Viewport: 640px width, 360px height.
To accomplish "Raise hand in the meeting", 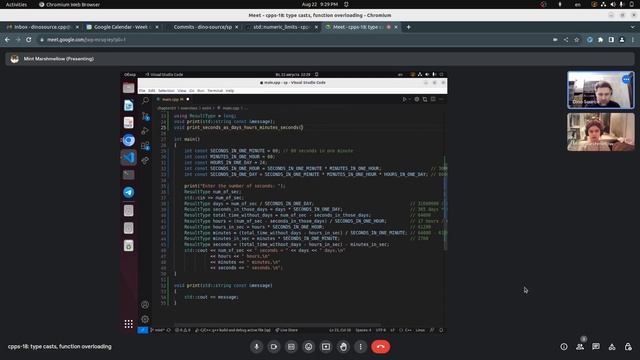I will click(x=343, y=347).
